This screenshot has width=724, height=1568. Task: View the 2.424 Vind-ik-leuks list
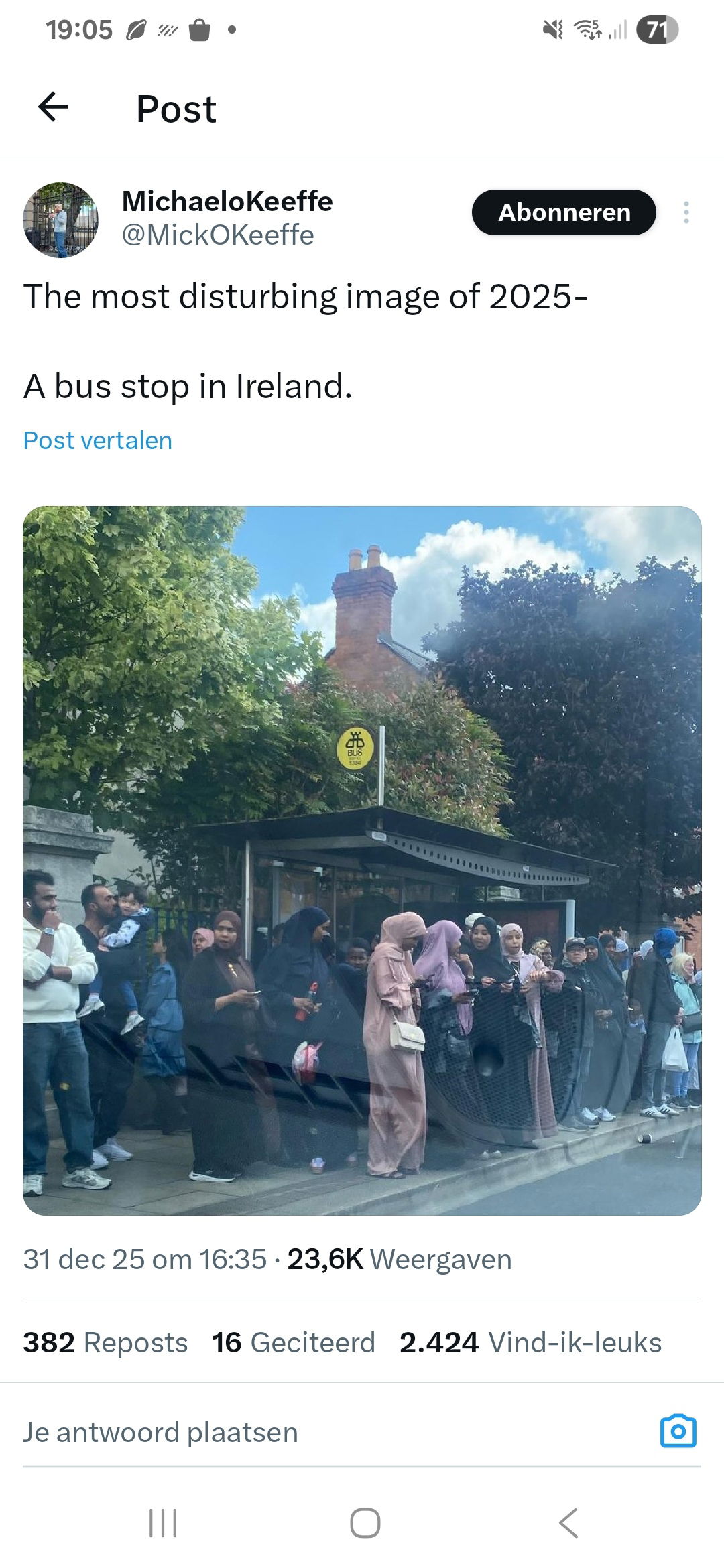(x=531, y=1342)
